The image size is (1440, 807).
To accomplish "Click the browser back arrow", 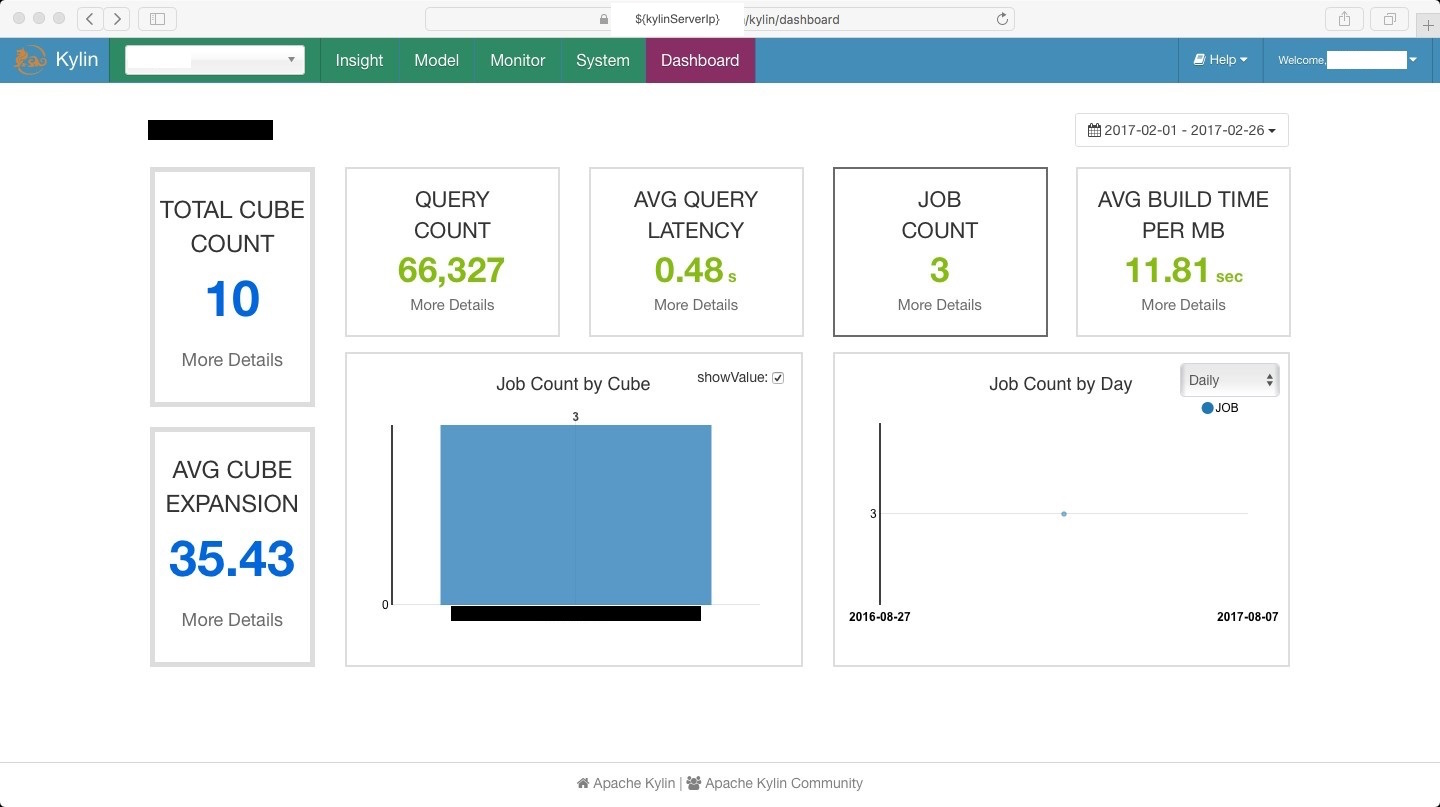I will (90, 18).
